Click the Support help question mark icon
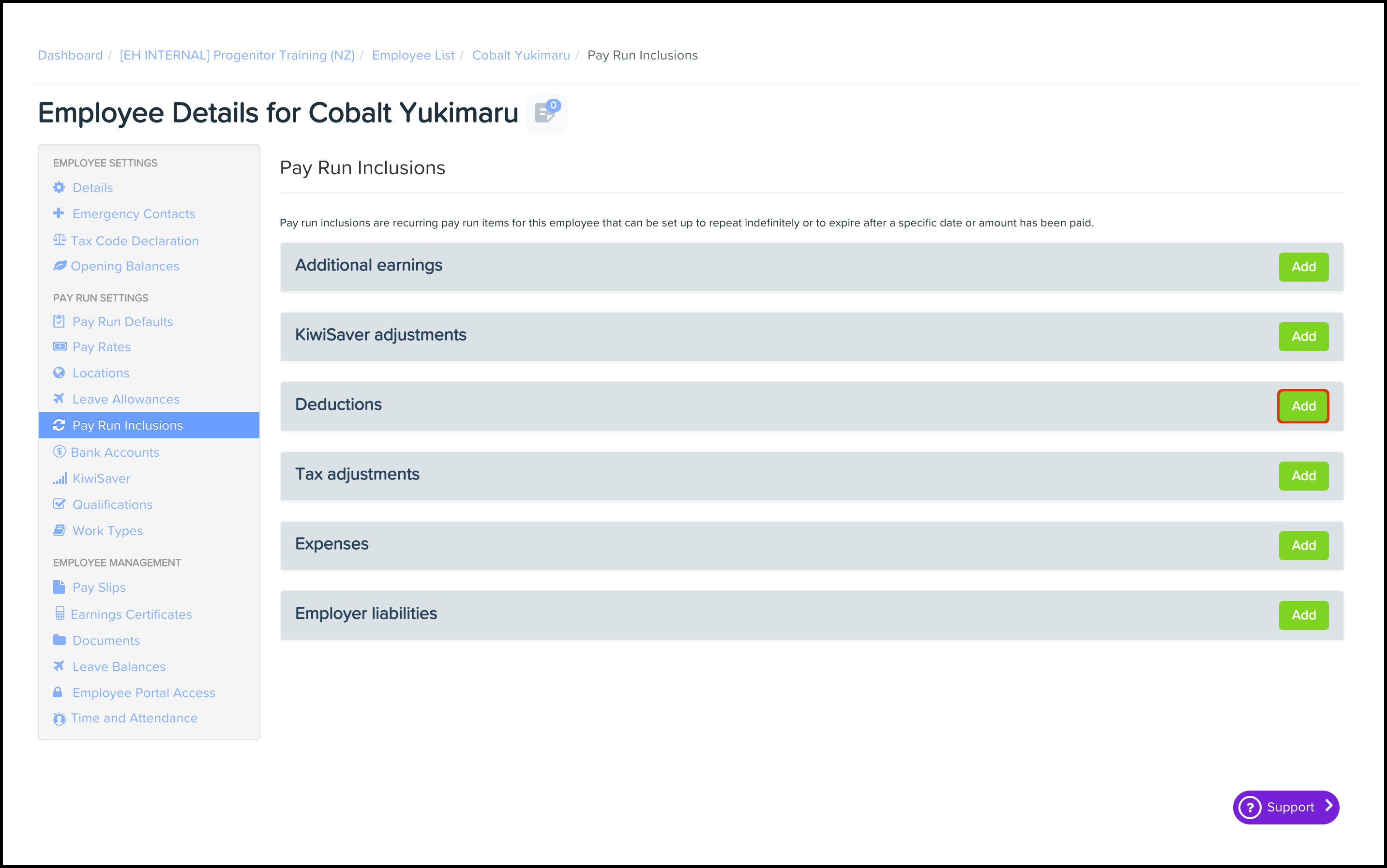This screenshot has width=1387, height=868. (x=1250, y=808)
